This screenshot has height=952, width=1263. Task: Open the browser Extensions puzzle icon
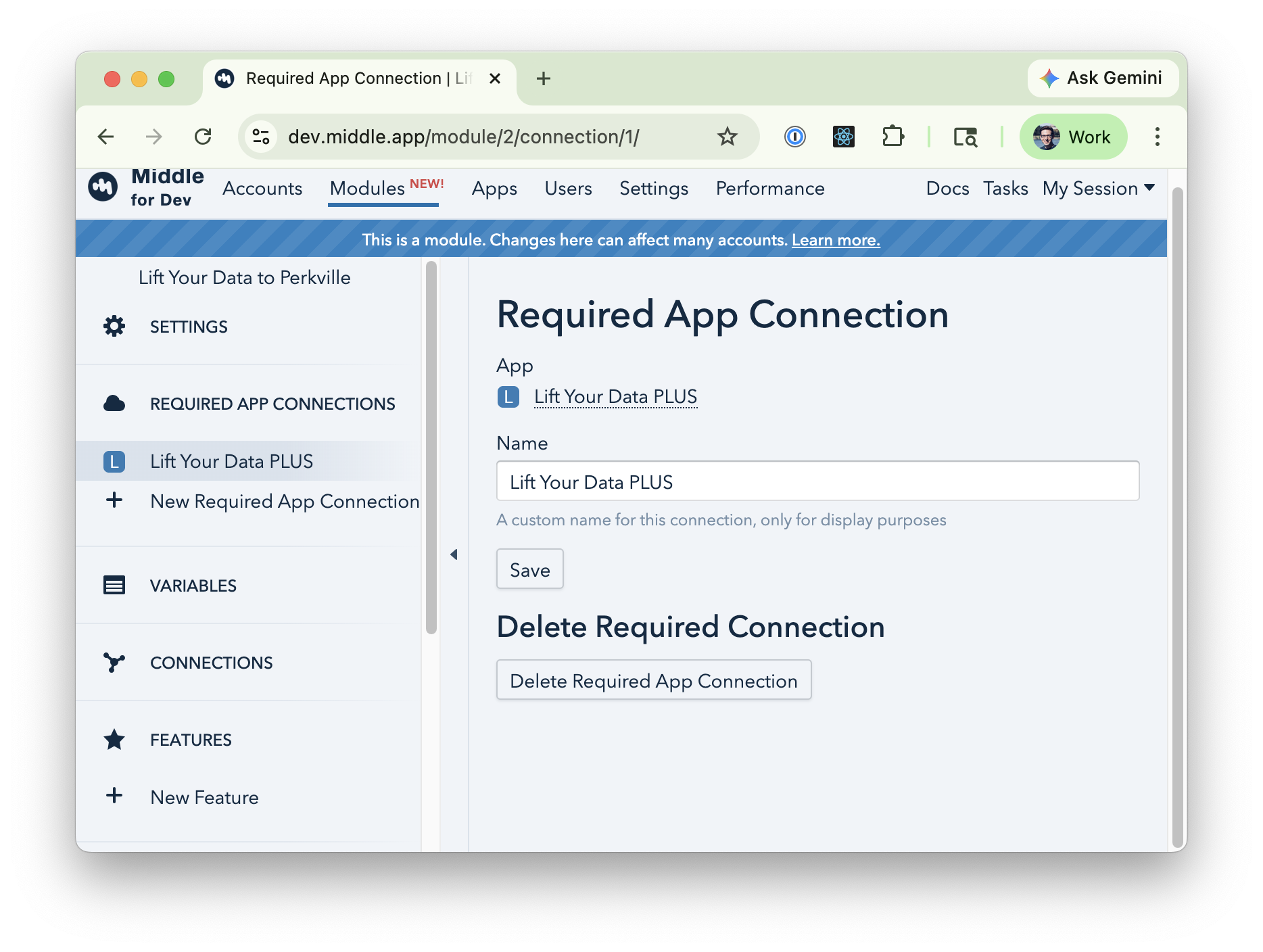[x=892, y=137]
